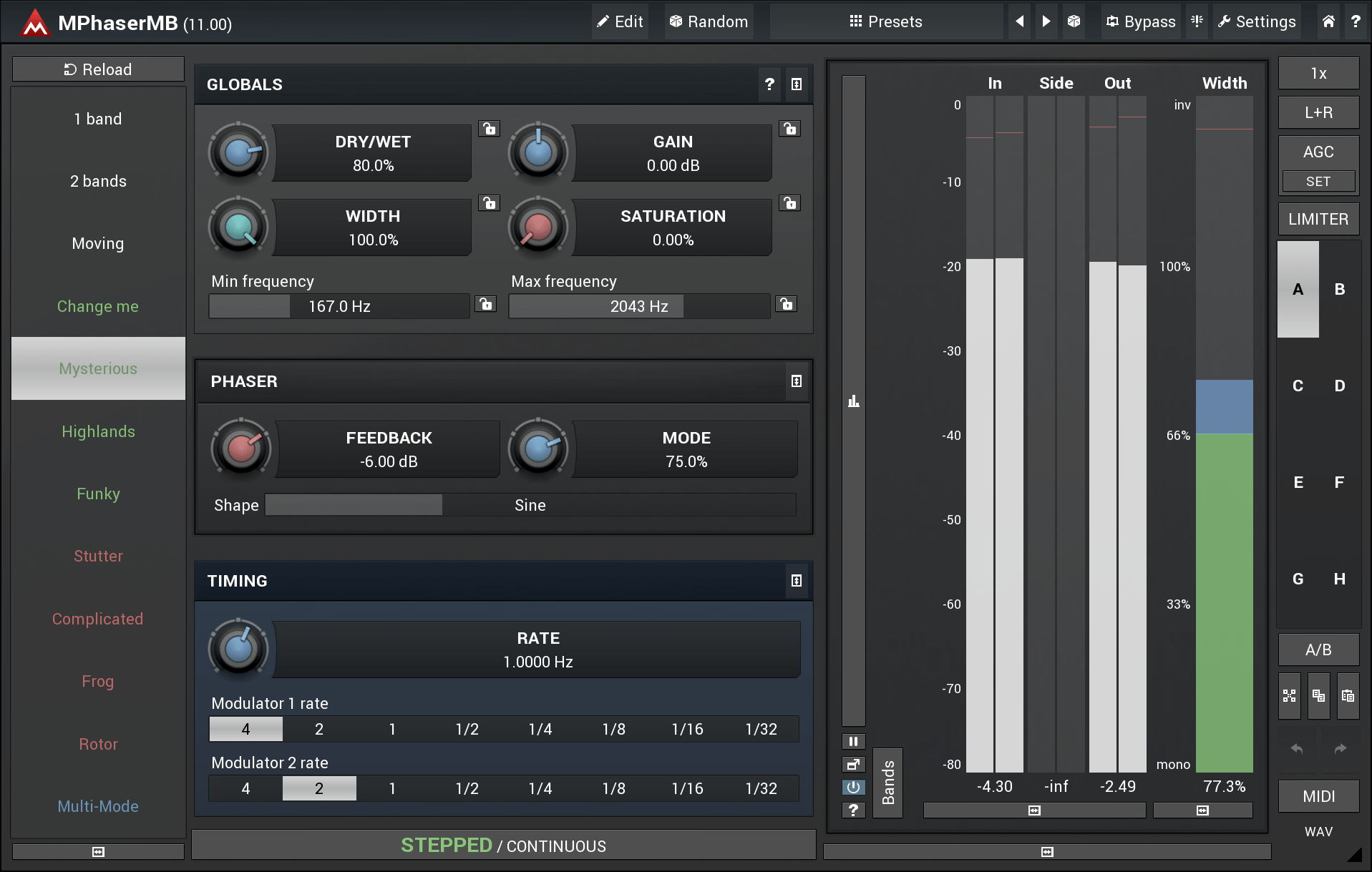Set Modulator 1 rate to 1/4

540,729
